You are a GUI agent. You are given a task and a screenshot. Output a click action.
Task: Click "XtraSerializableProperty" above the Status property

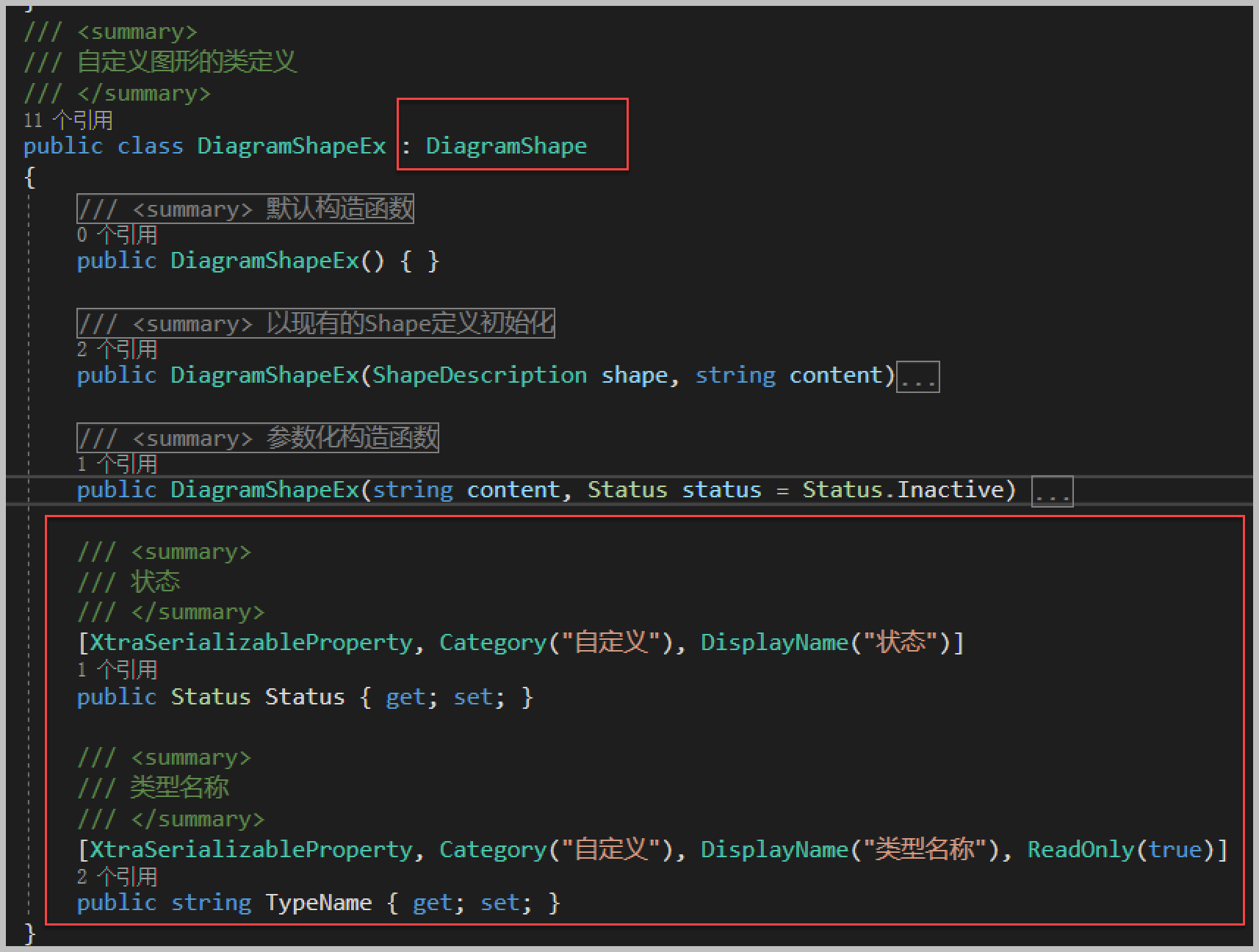pyautogui.click(x=251, y=642)
